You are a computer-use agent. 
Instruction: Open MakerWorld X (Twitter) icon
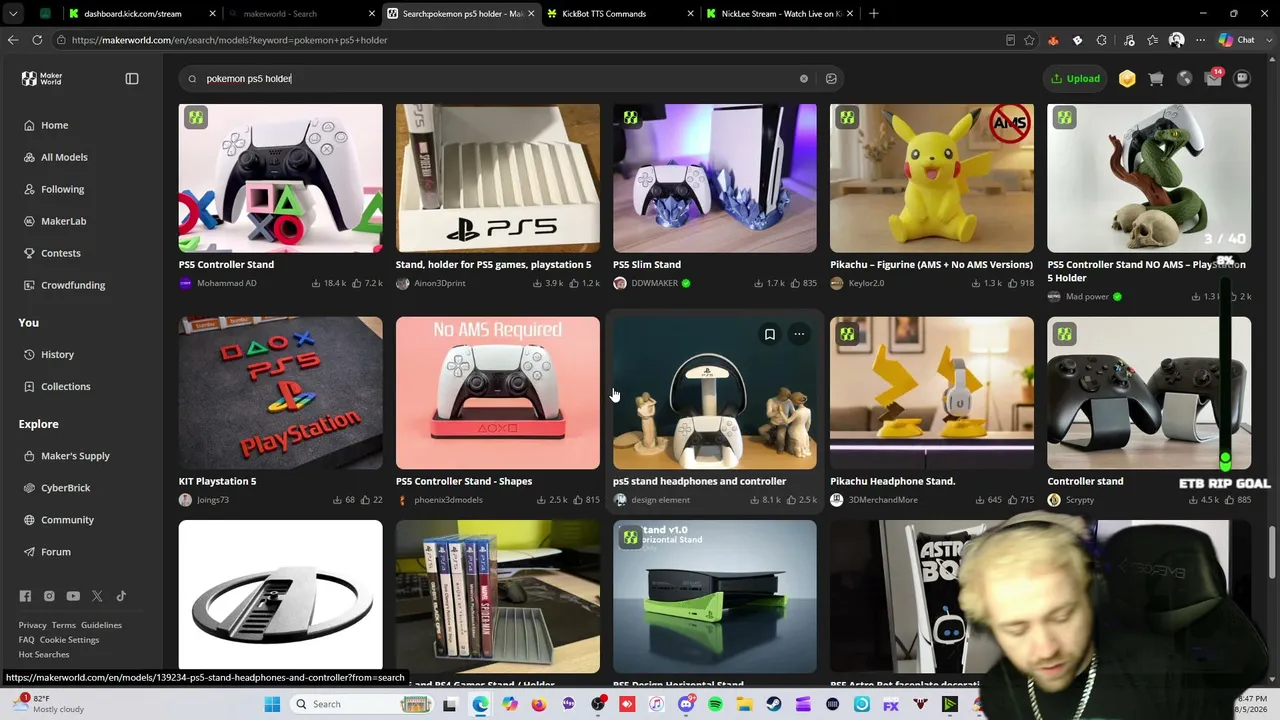pyautogui.click(x=97, y=596)
